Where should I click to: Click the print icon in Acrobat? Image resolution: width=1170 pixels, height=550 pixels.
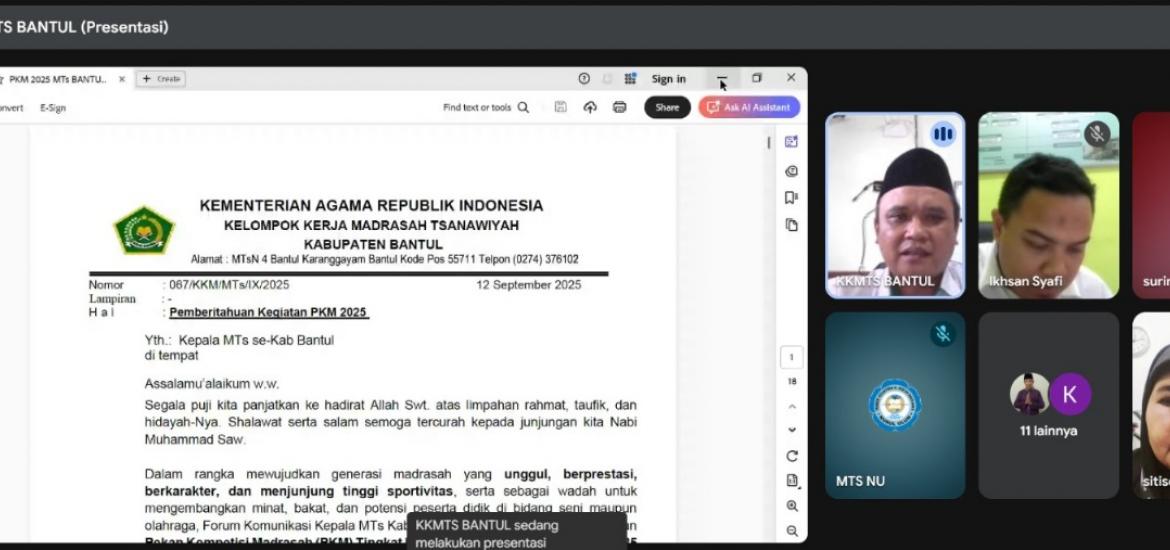pyautogui.click(x=619, y=107)
